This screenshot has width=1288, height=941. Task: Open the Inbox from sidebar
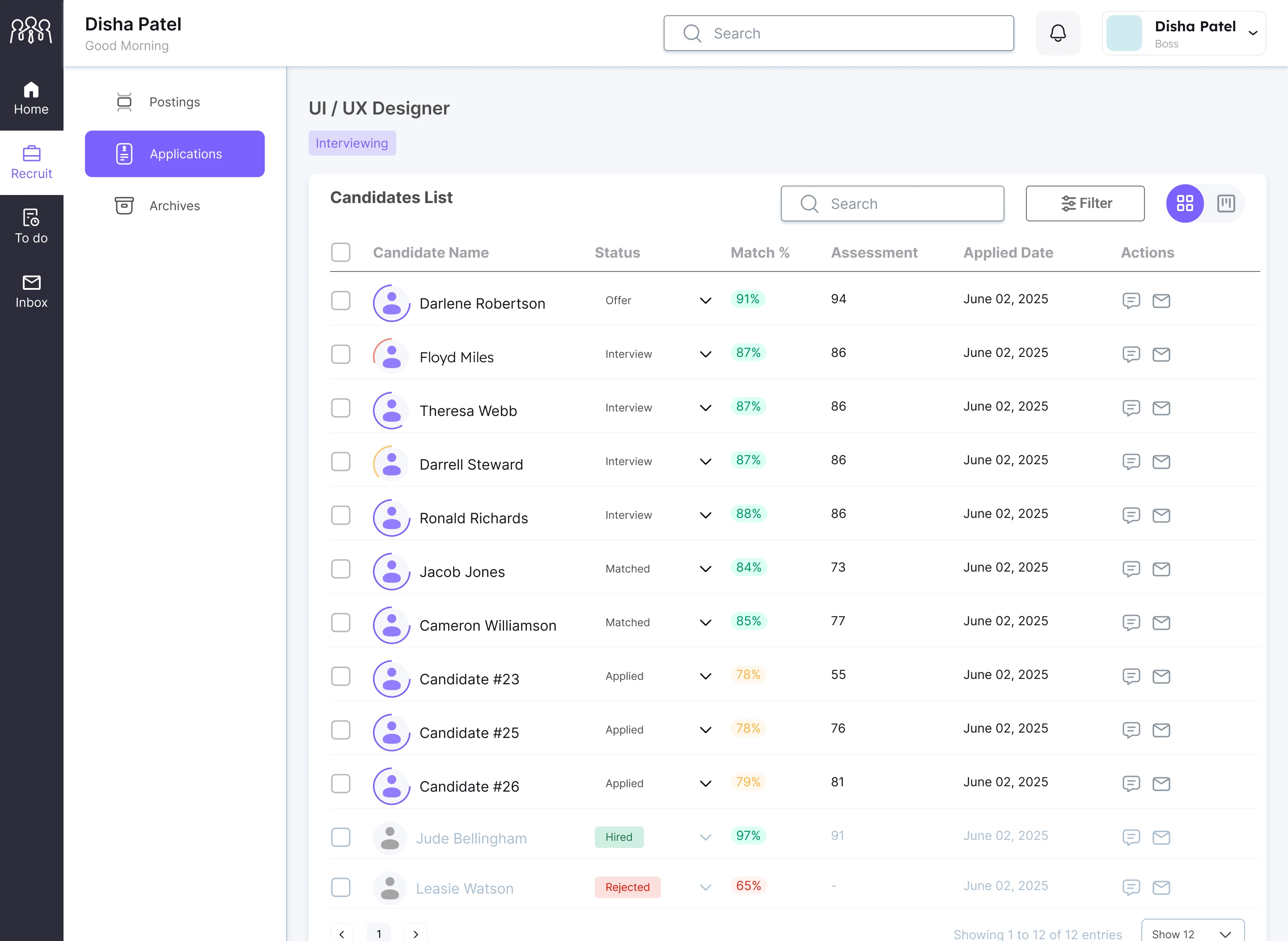(31, 291)
